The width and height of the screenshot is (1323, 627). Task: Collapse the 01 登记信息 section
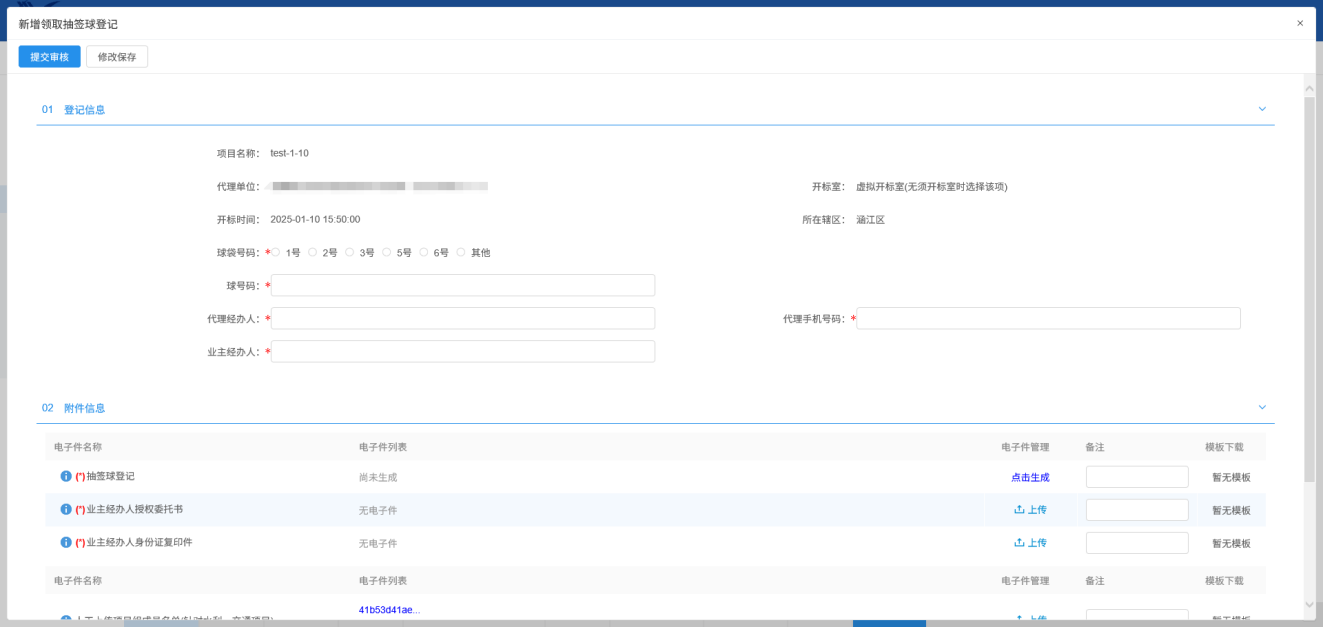pos(1261,109)
